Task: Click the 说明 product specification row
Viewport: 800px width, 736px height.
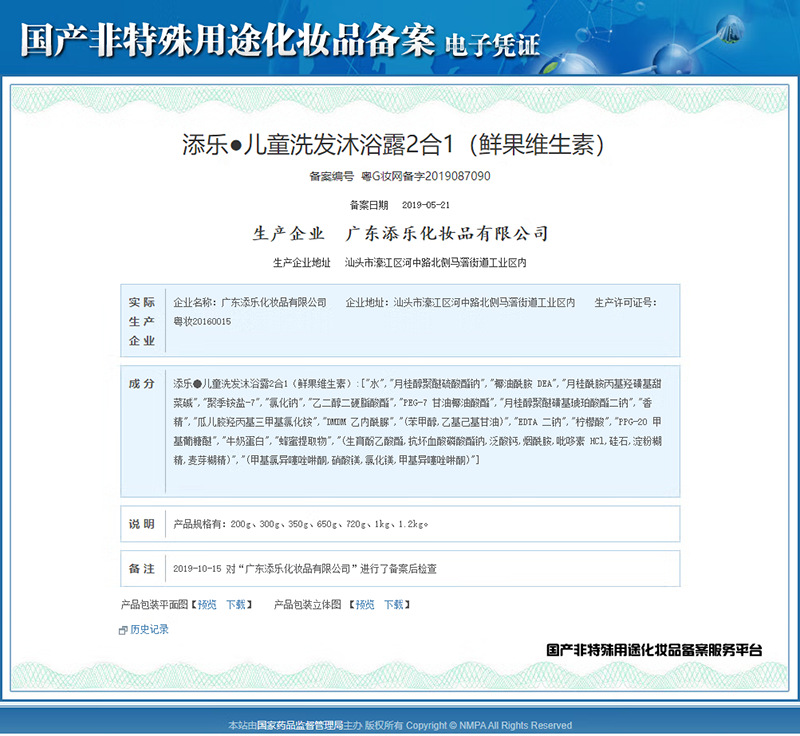Action: (400, 524)
